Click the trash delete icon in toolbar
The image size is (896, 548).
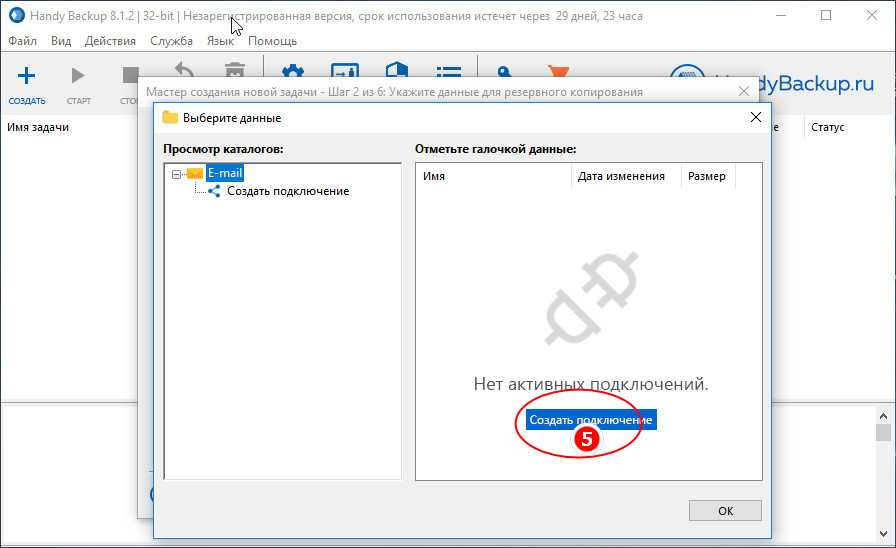(x=235, y=71)
